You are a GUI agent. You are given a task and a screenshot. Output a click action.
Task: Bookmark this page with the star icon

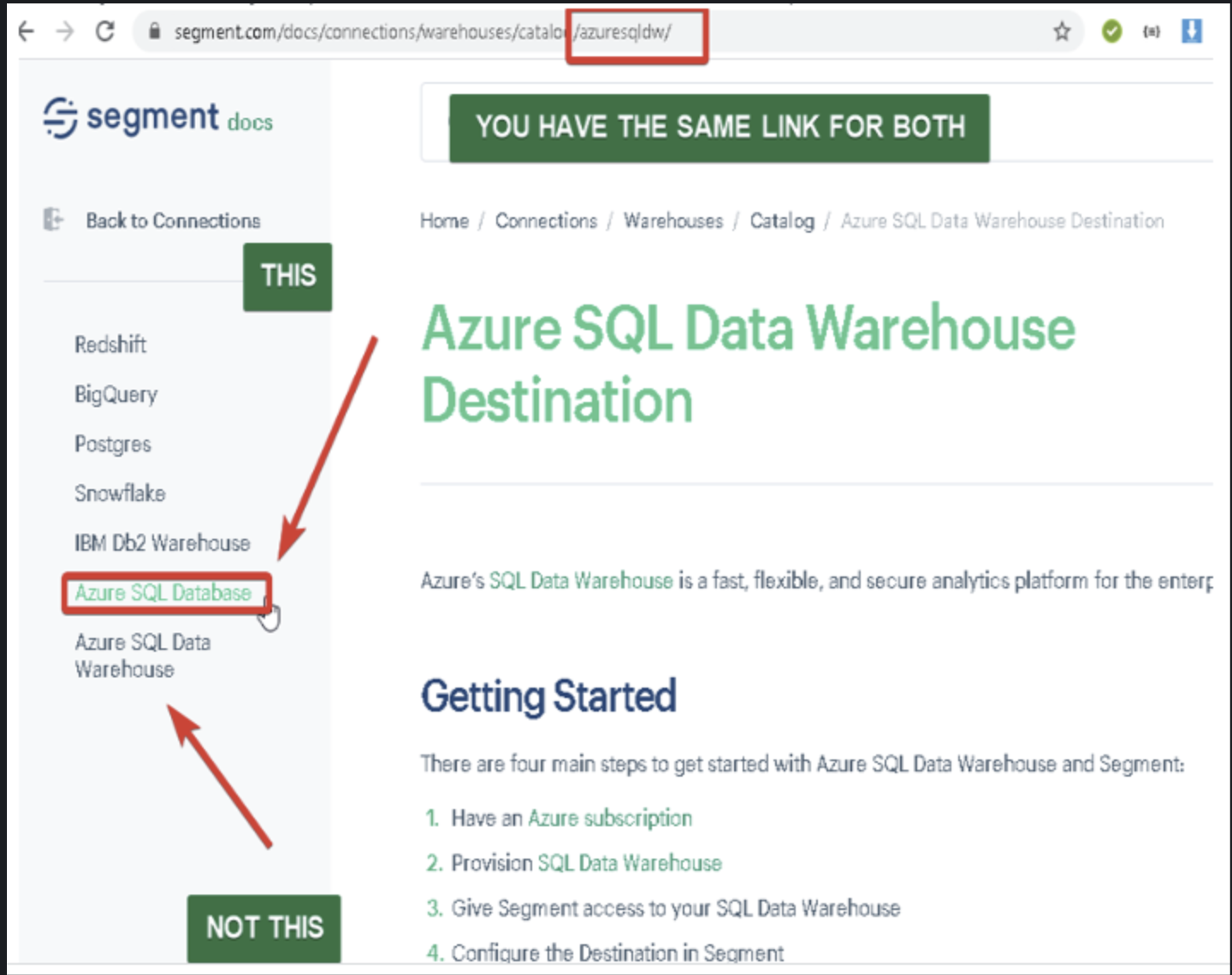tap(1062, 32)
